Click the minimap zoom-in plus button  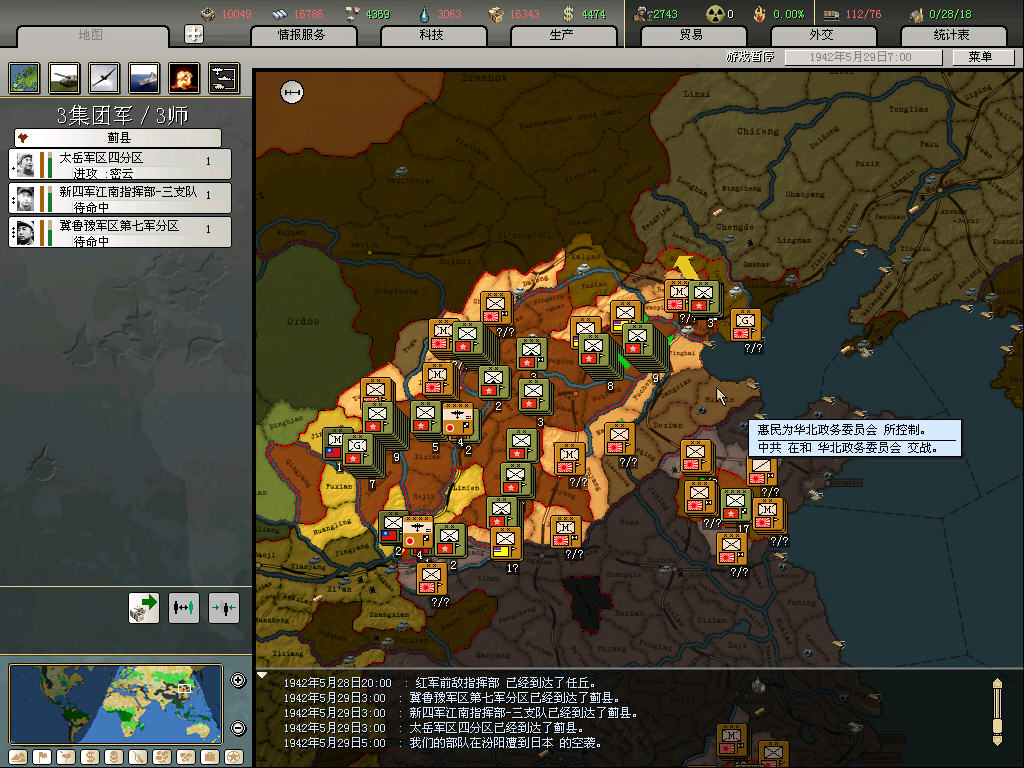(238, 681)
